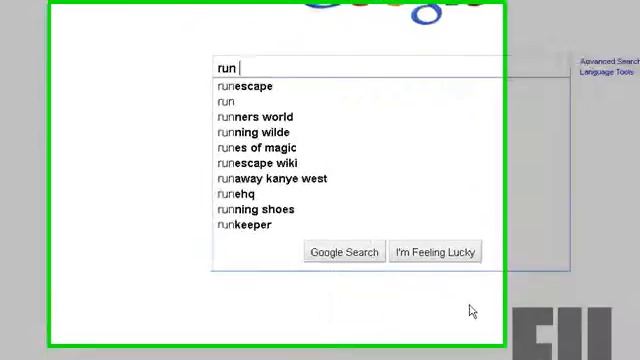The width and height of the screenshot is (640, 360).
Task: Click the I'm Feeling Lucky button
Action: coord(435,252)
